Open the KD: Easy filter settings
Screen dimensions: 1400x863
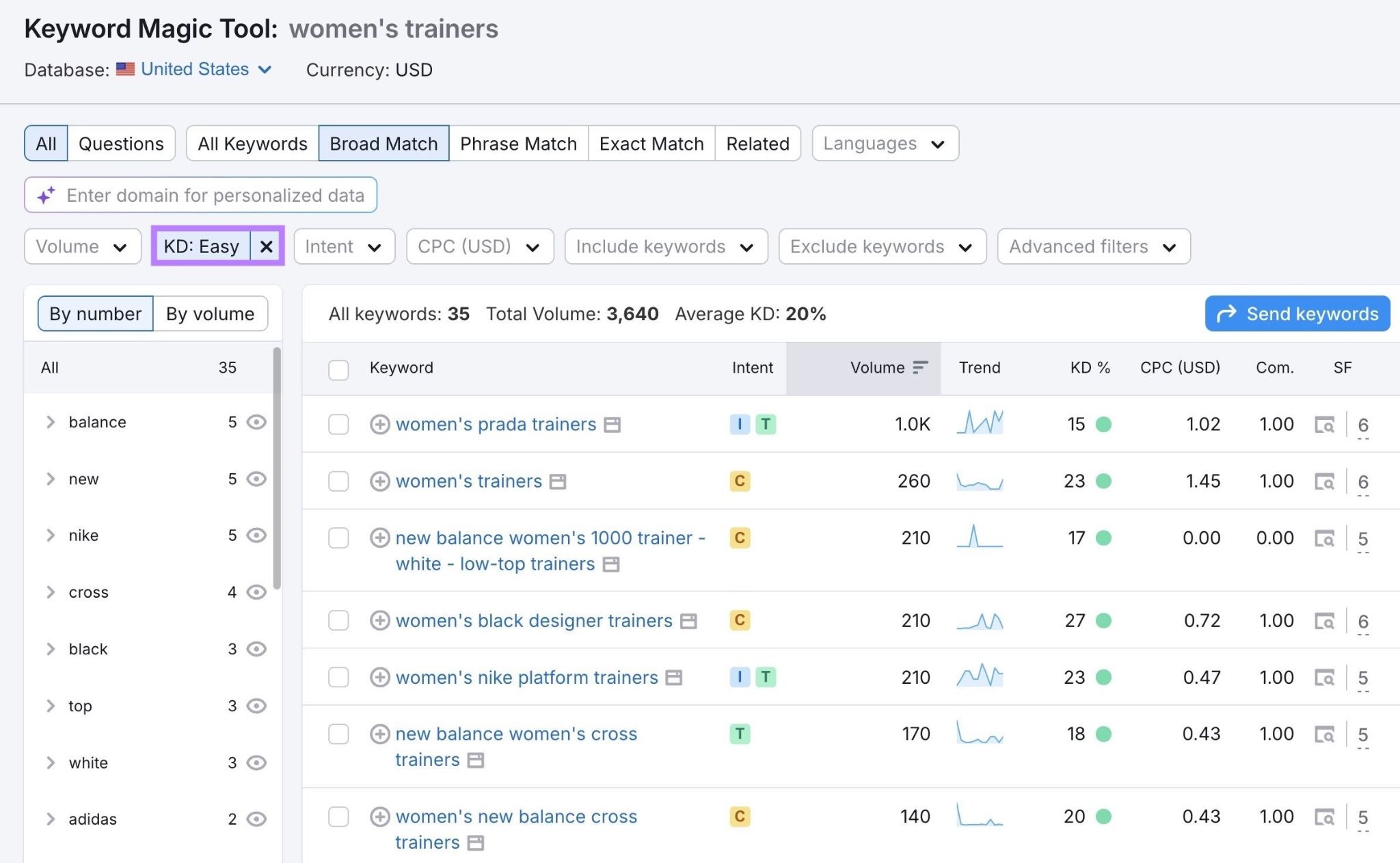coord(202,246)
